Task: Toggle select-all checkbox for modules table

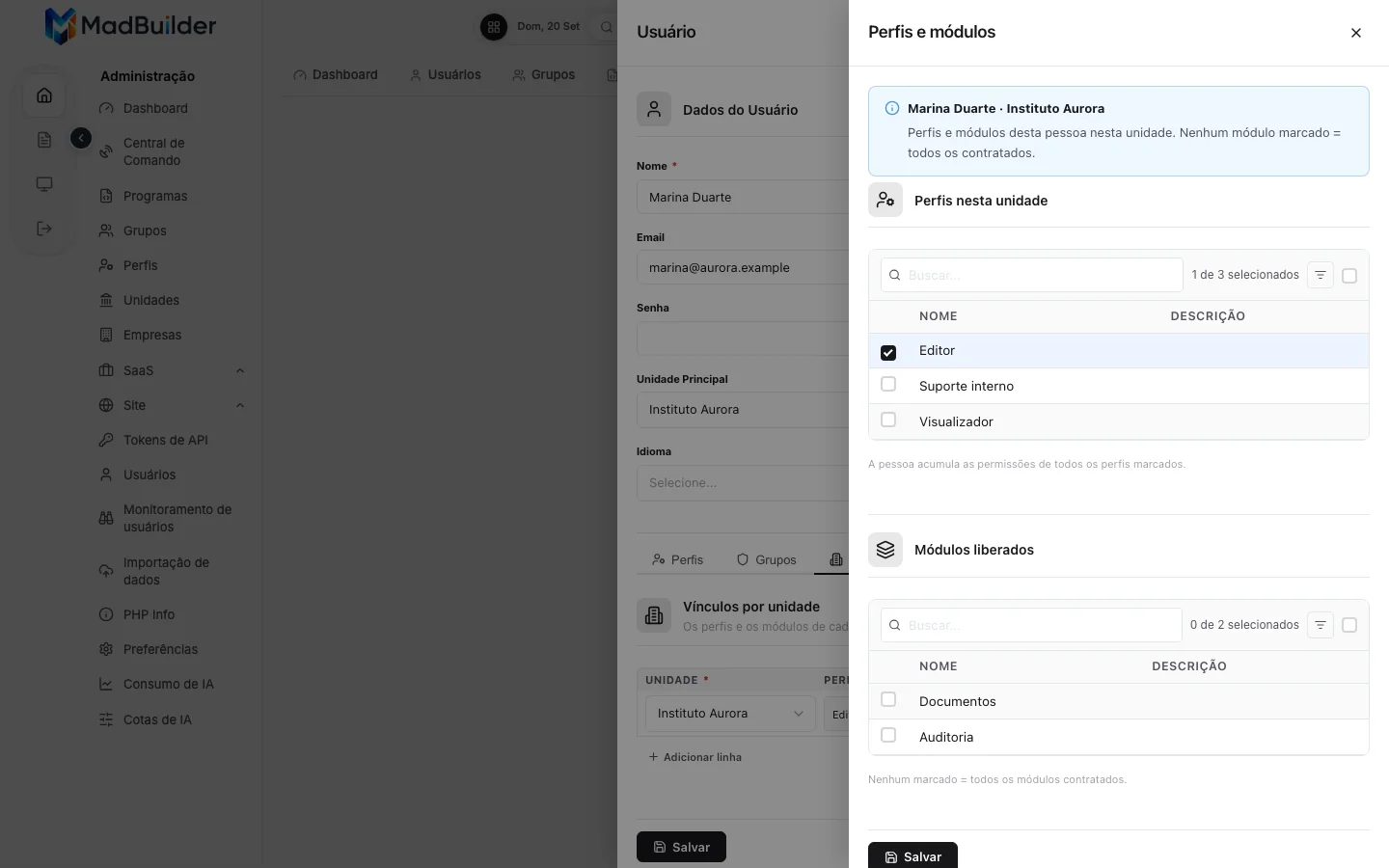Action: point(1349,626)
